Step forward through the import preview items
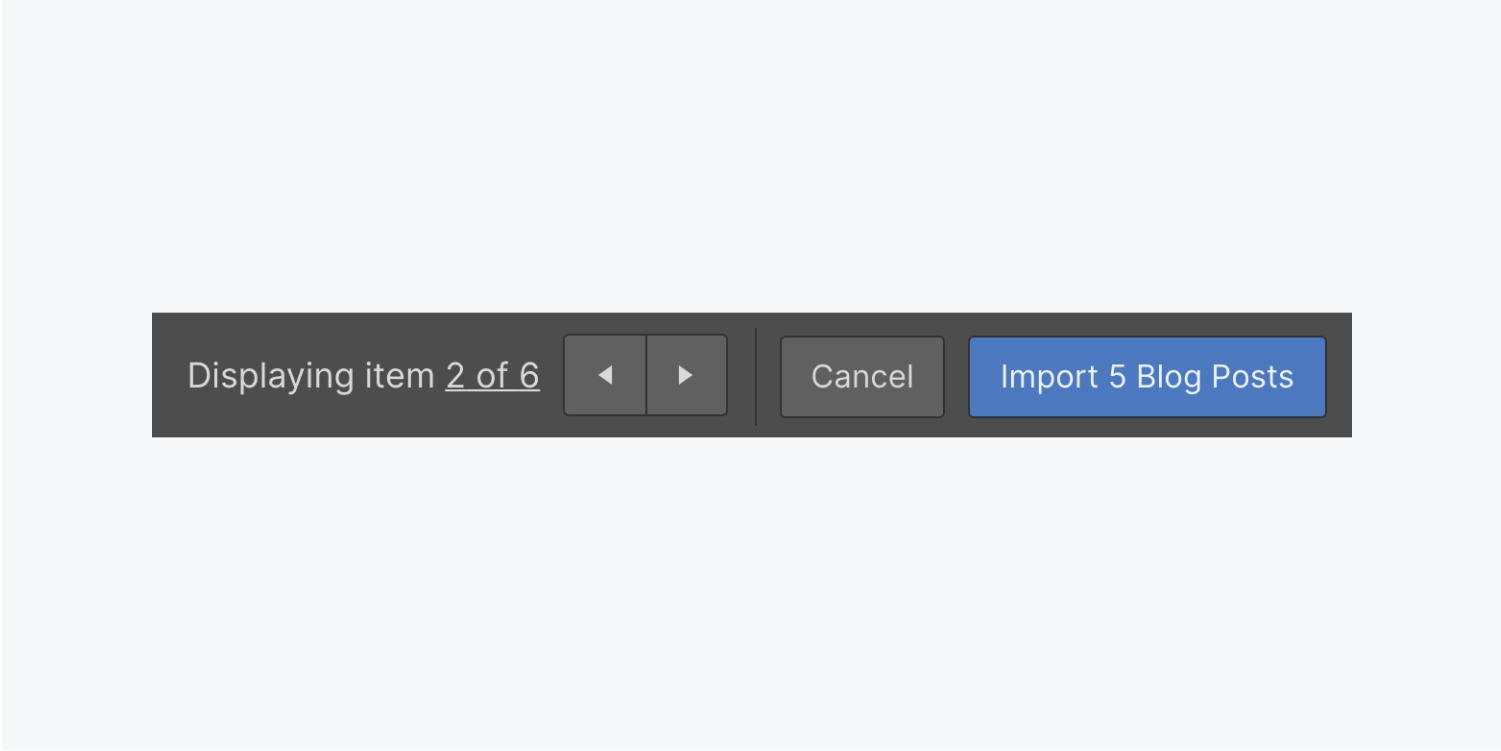The image size is (1501, 751). (x=687, y=375)
